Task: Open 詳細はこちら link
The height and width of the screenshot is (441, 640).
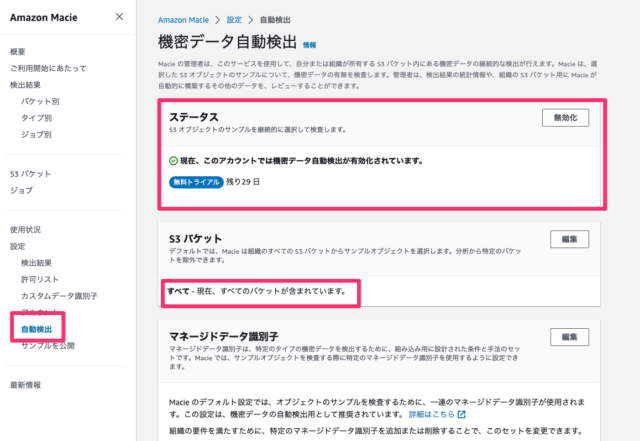Action: [x=432, y=414]
